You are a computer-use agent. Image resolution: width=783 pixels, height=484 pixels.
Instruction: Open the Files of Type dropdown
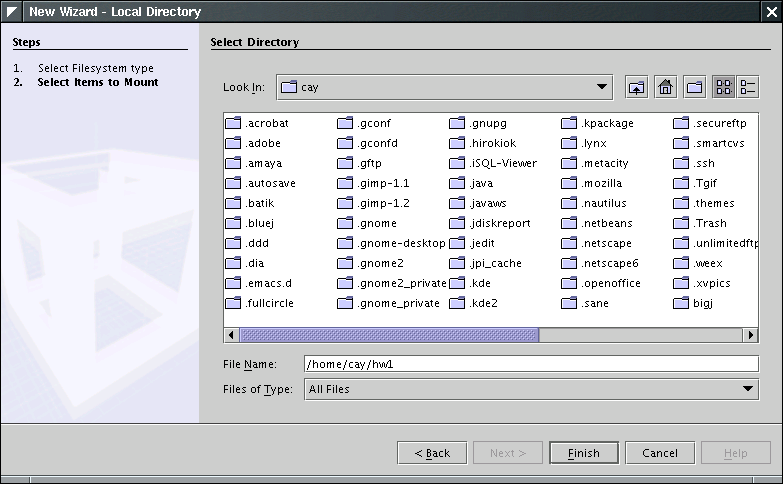[748, 389]
